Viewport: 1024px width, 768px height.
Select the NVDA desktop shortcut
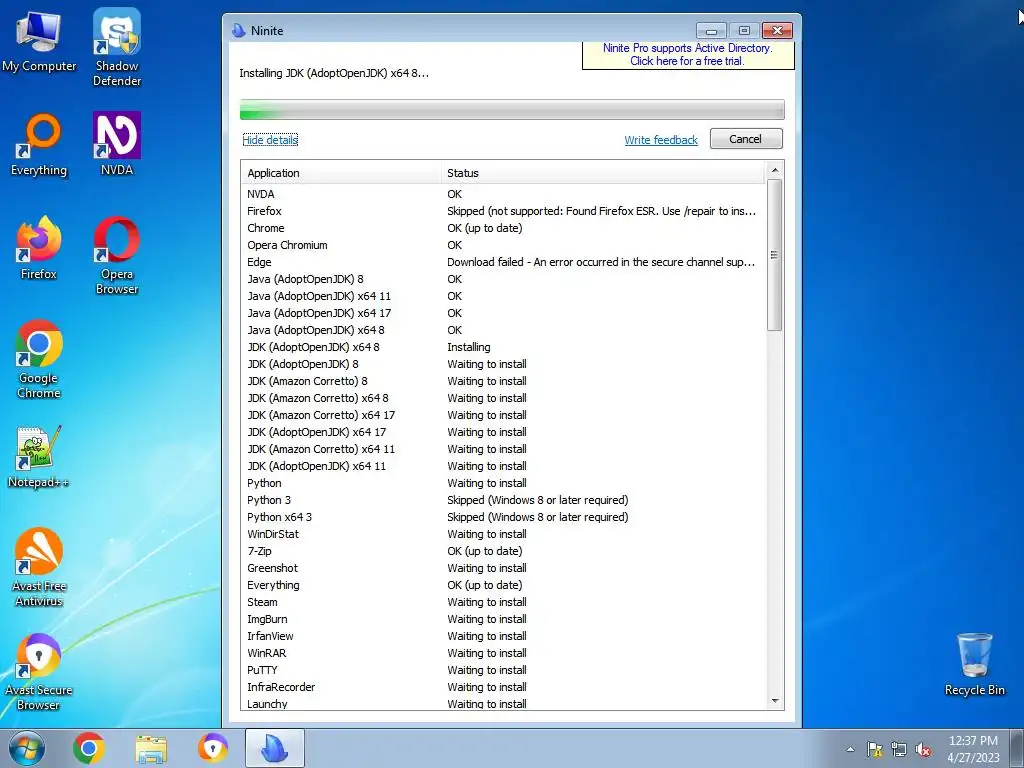[117, 144]
